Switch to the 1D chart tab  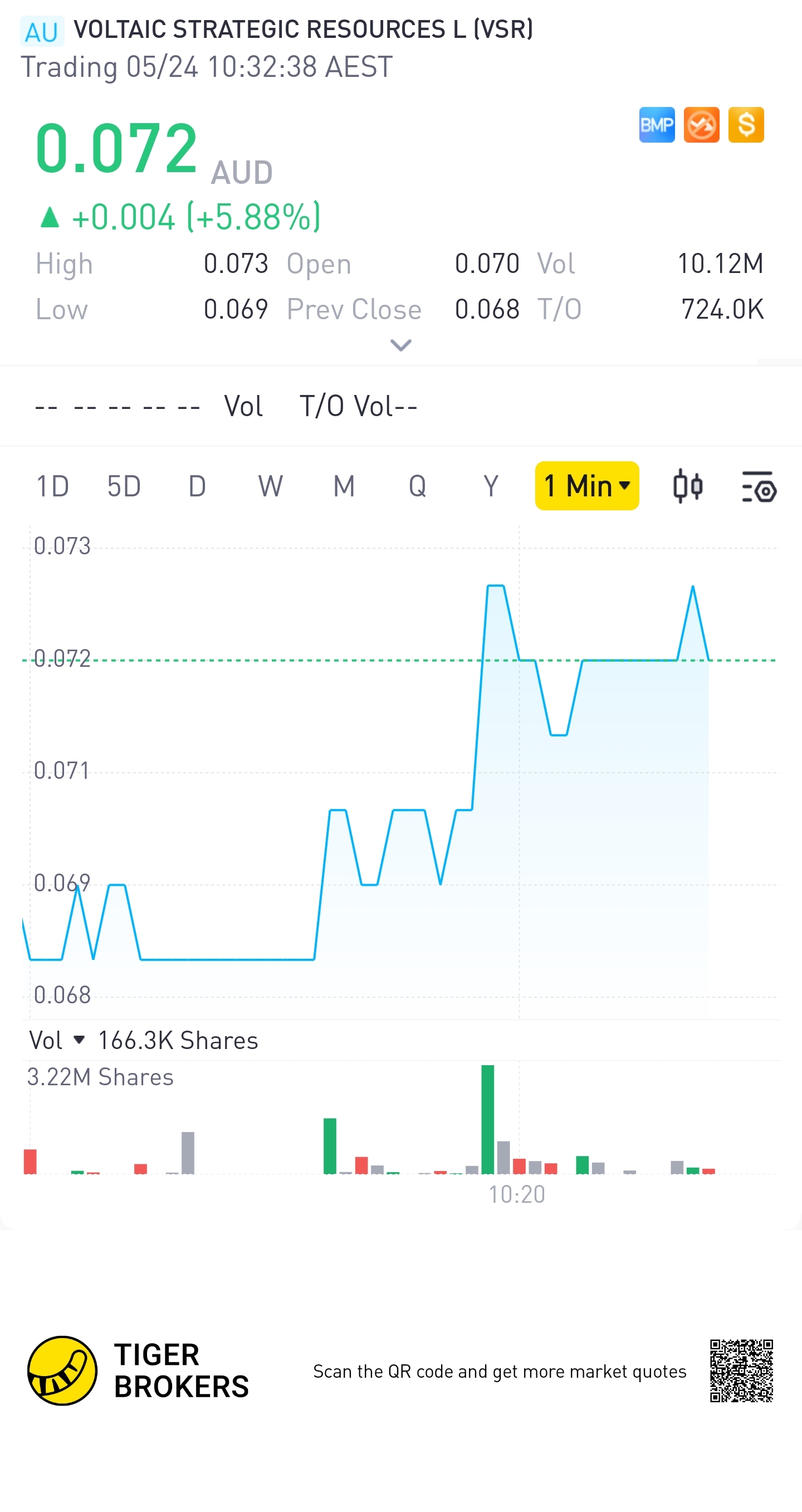coord(52,486)
